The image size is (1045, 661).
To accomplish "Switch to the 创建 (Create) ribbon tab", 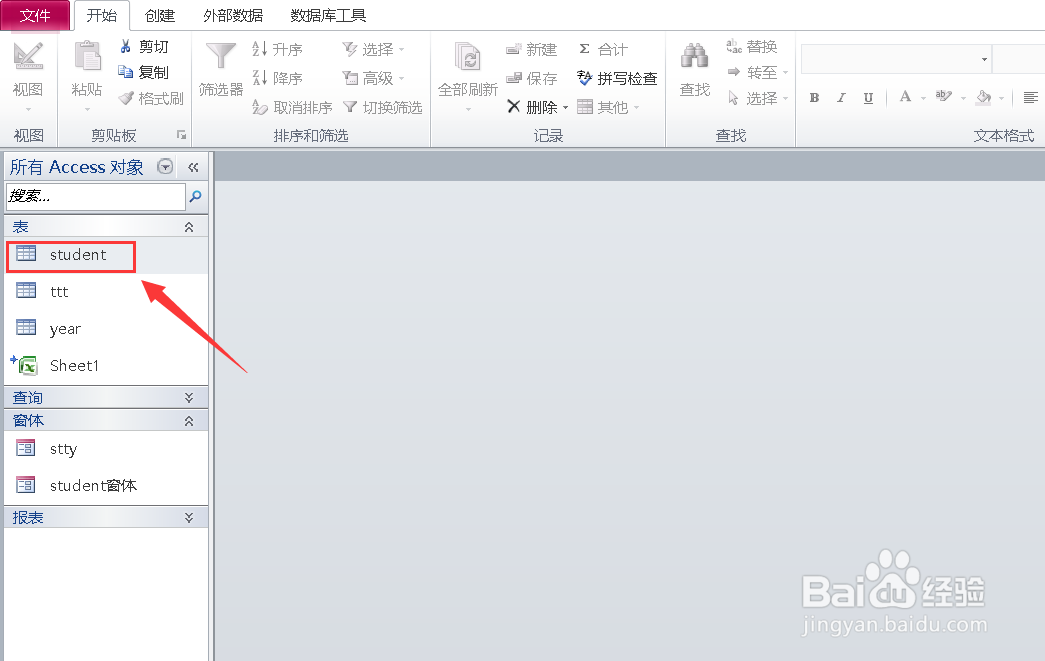I will [160, 15].
